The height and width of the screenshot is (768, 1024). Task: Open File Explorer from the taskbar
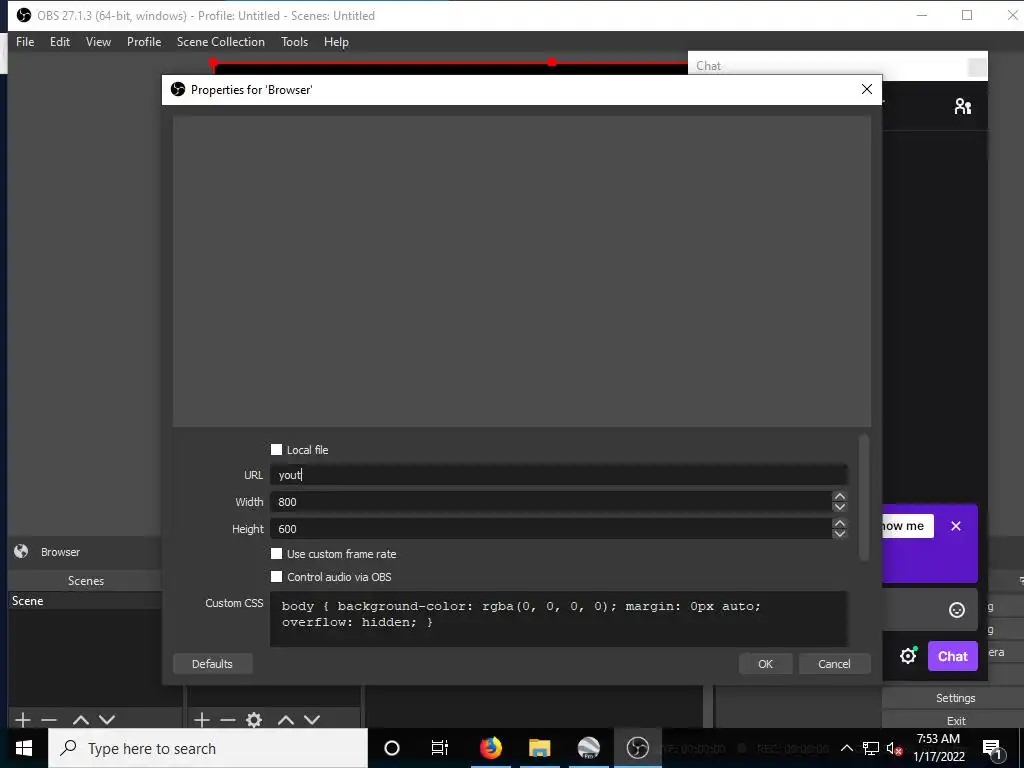[539, 748]
